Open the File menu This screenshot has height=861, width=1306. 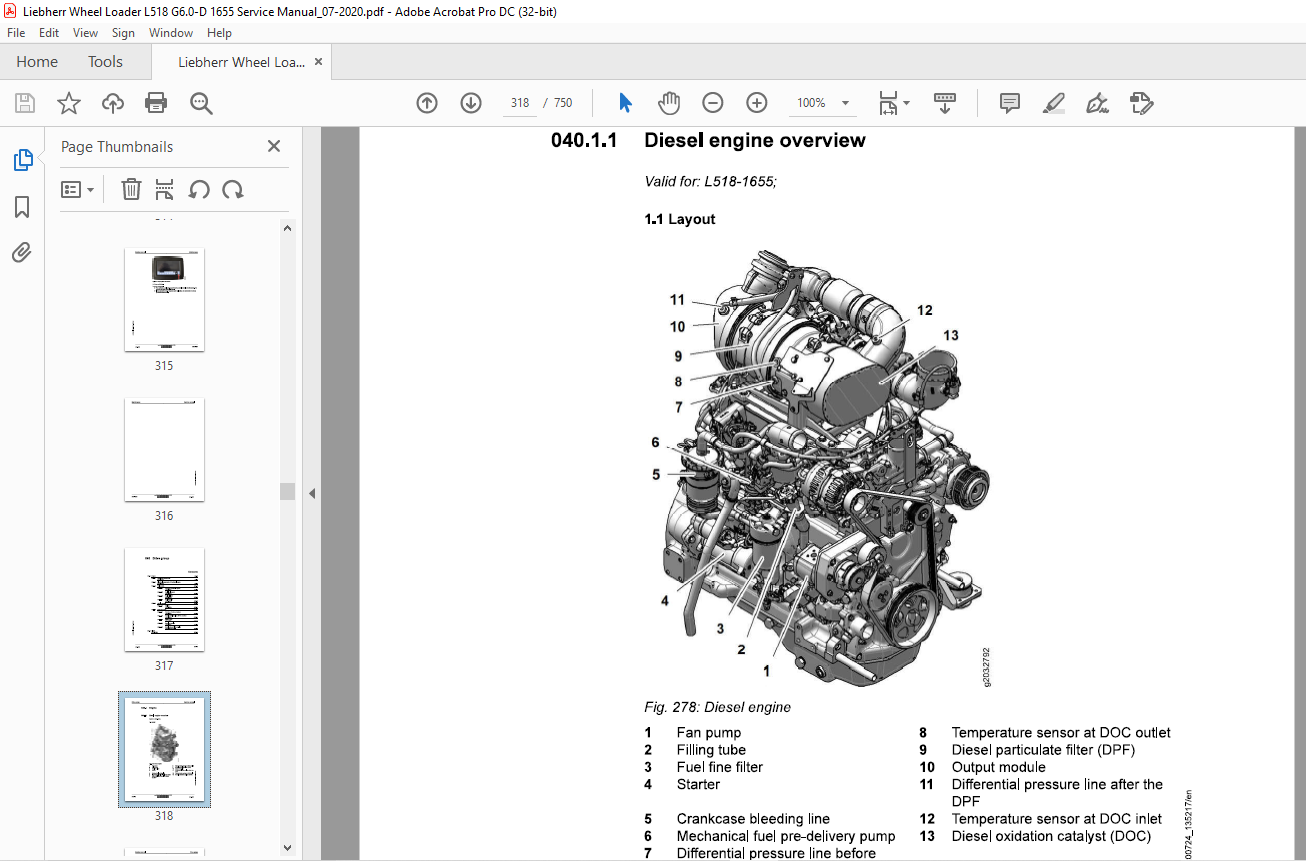coord(16,33)
